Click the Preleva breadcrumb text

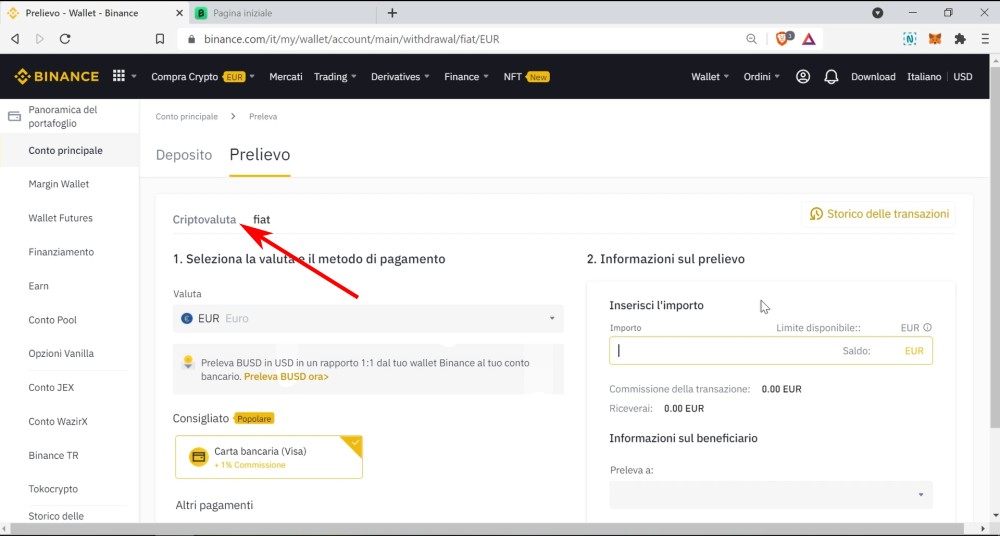263,117
